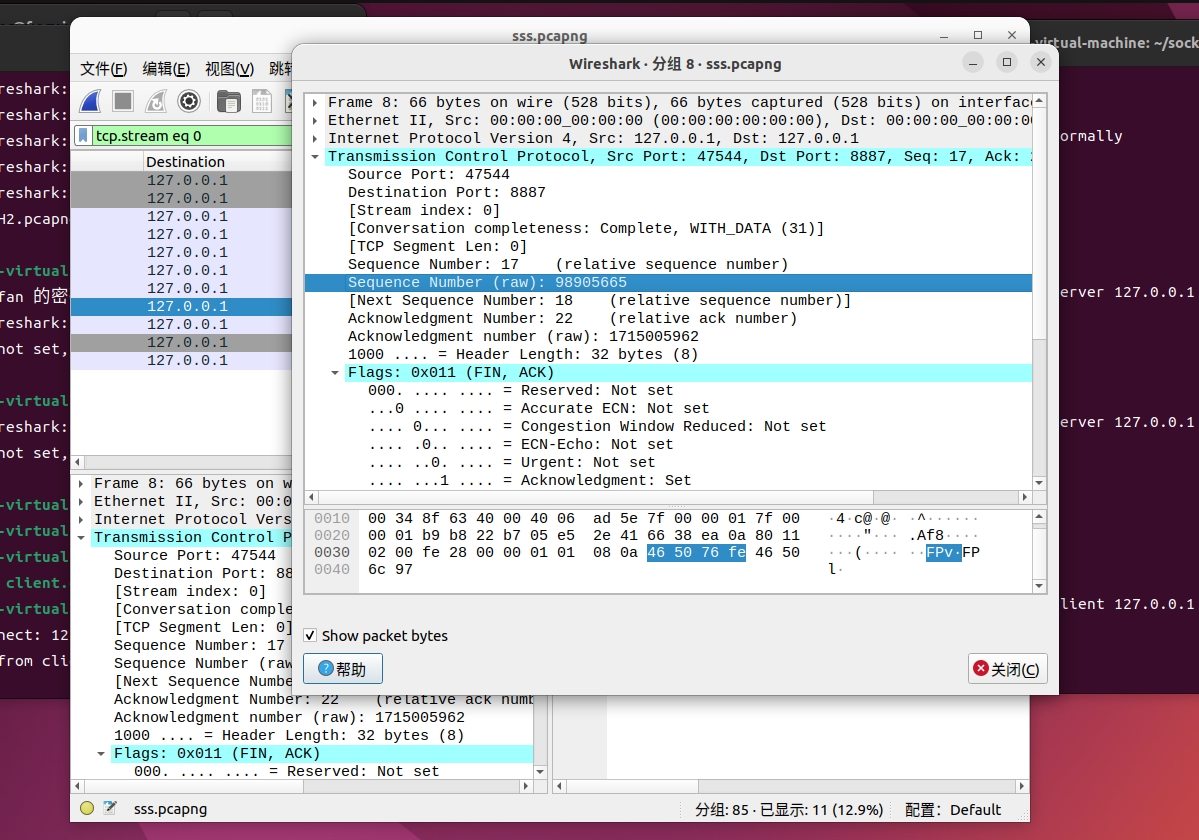Collapse the Flags: 0x011 node in dialog
The image size is (1199, 840).
[x=335, y=373]
